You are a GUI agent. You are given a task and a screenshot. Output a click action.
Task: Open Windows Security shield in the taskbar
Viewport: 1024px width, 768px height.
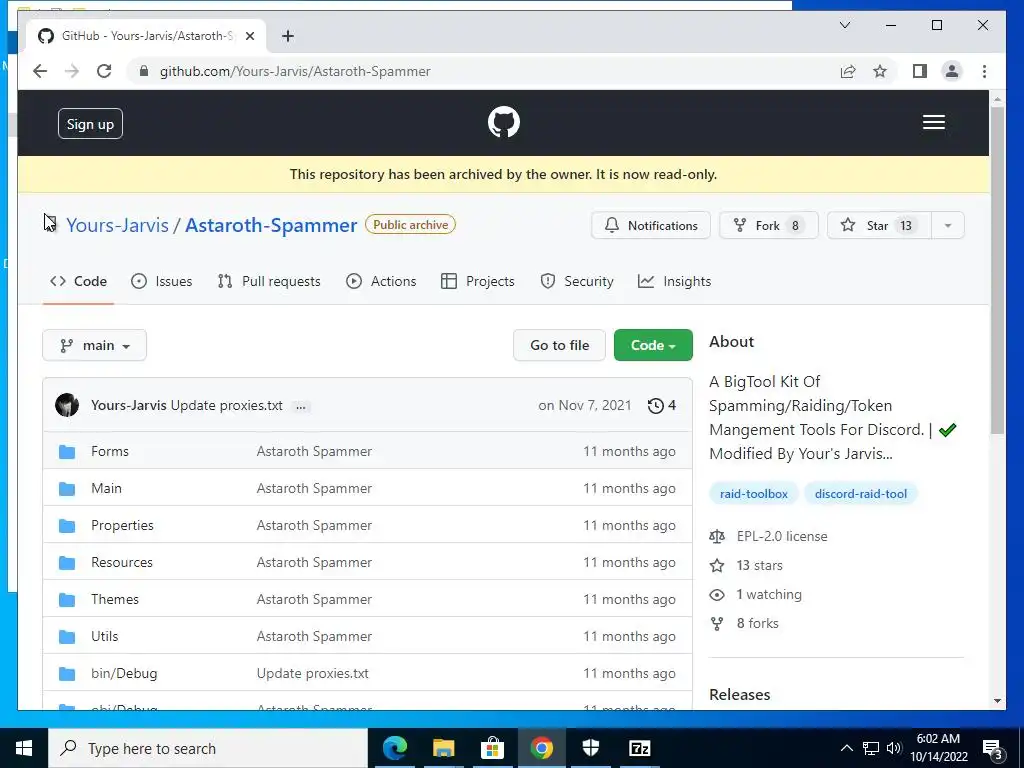point(590,748)
